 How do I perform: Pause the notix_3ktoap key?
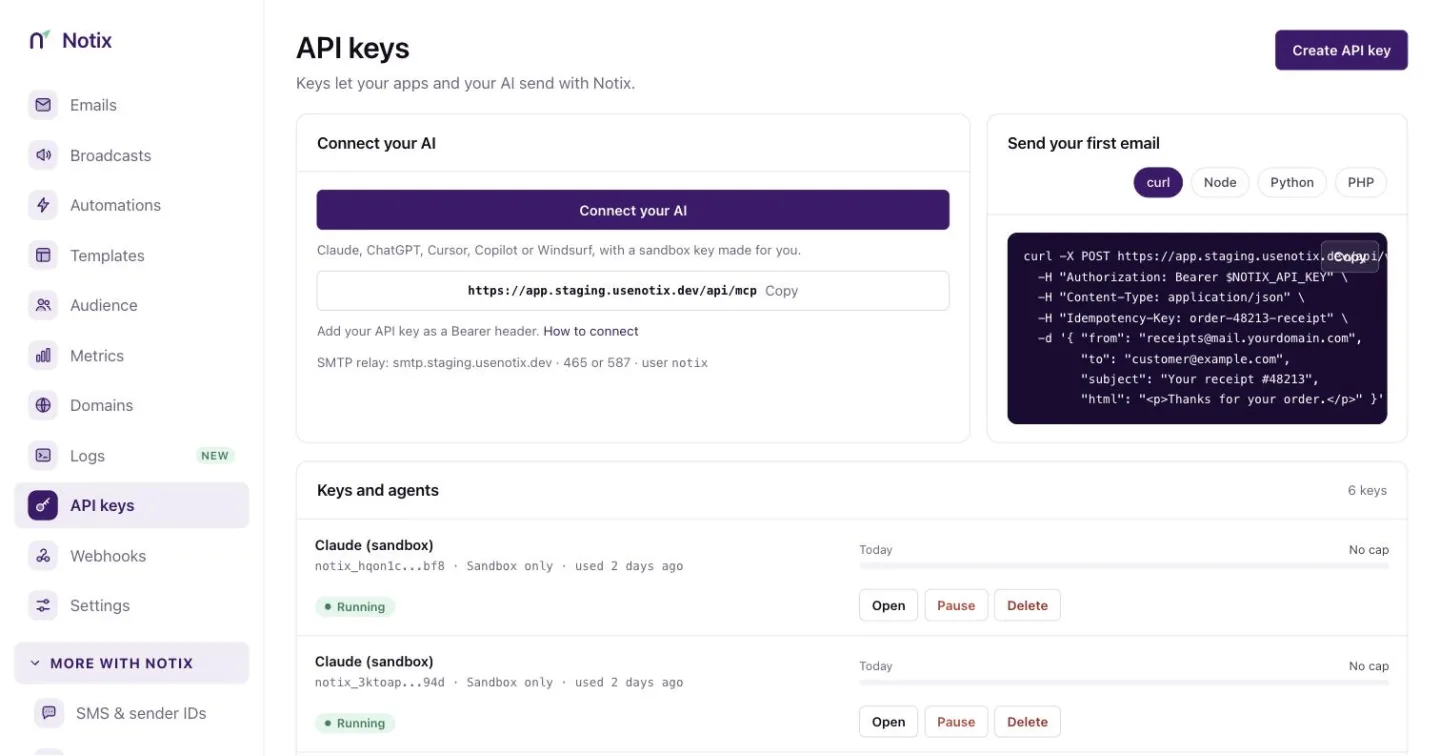click(956, 721)
